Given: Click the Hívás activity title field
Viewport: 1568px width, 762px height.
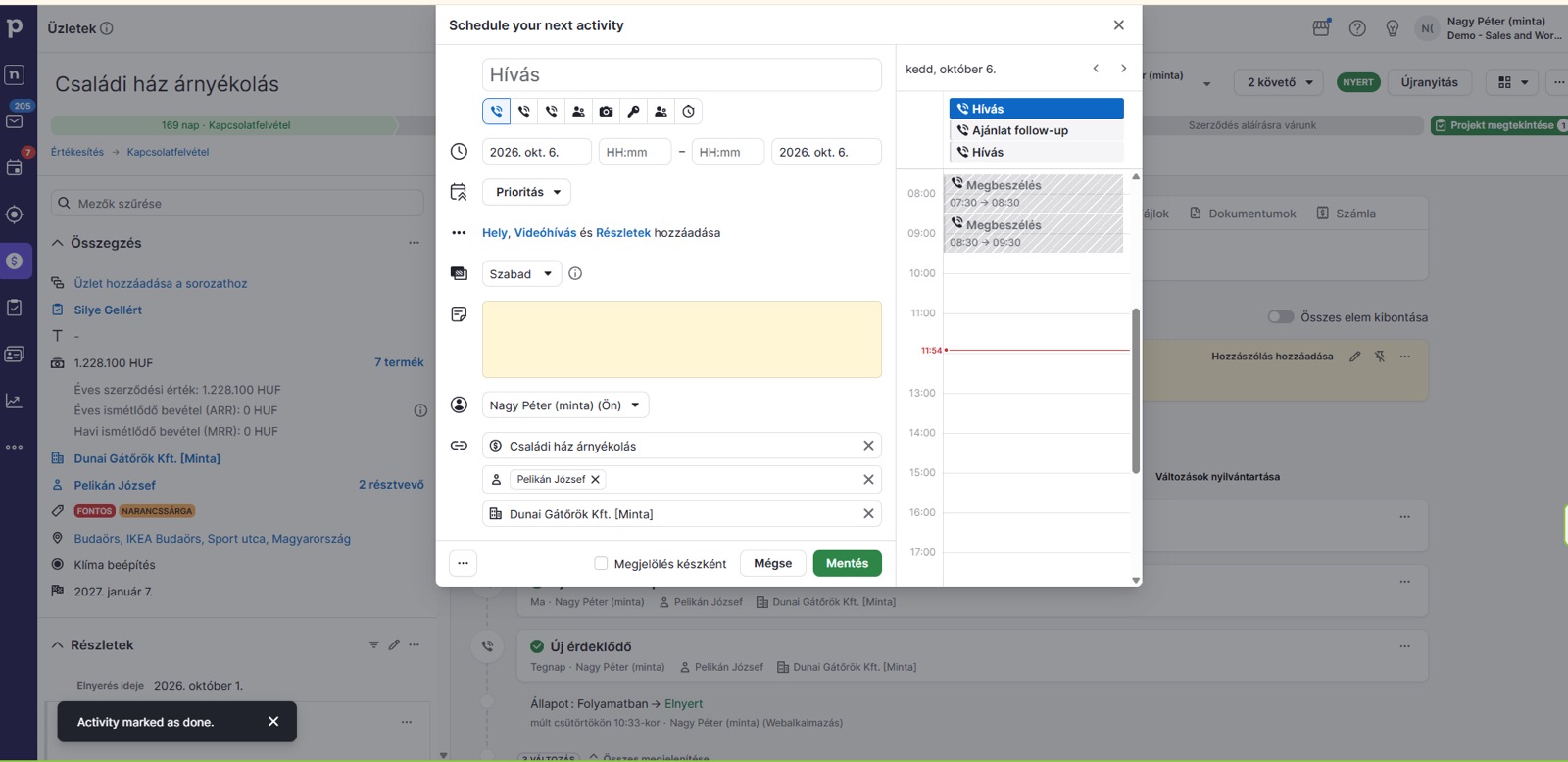Looking at the screenshot, I should [x=682, y=75].
